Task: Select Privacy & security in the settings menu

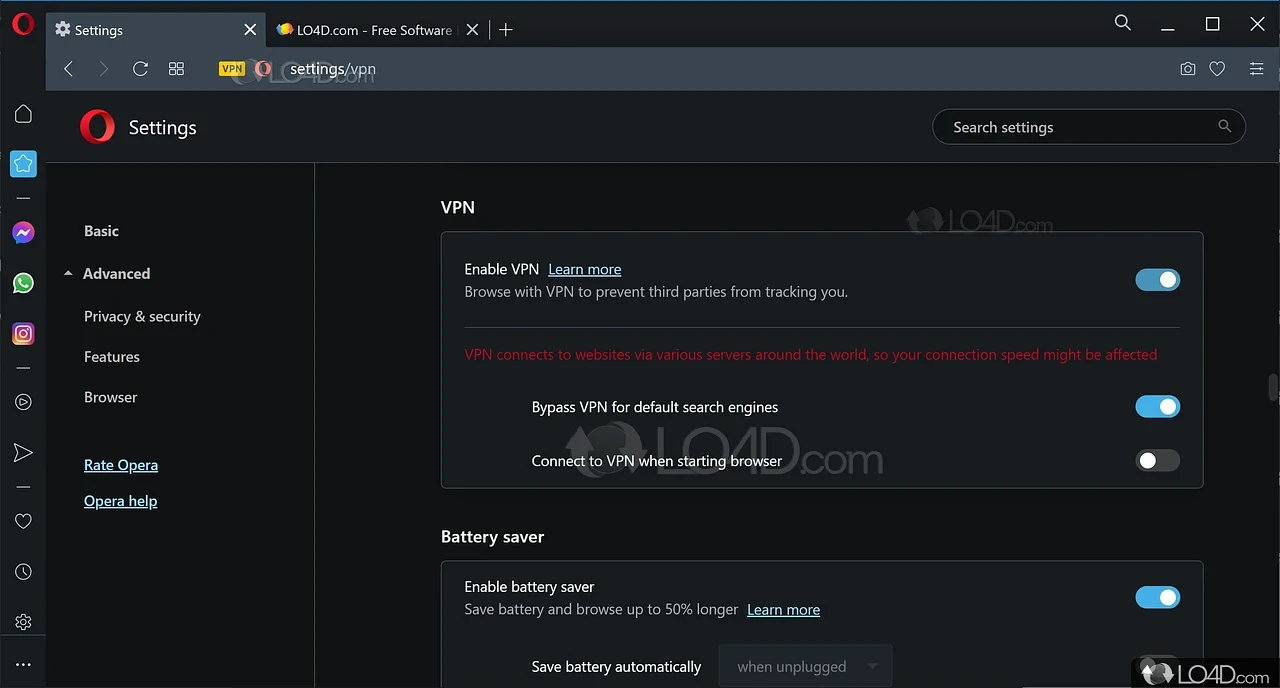Action: click(142, 316)
